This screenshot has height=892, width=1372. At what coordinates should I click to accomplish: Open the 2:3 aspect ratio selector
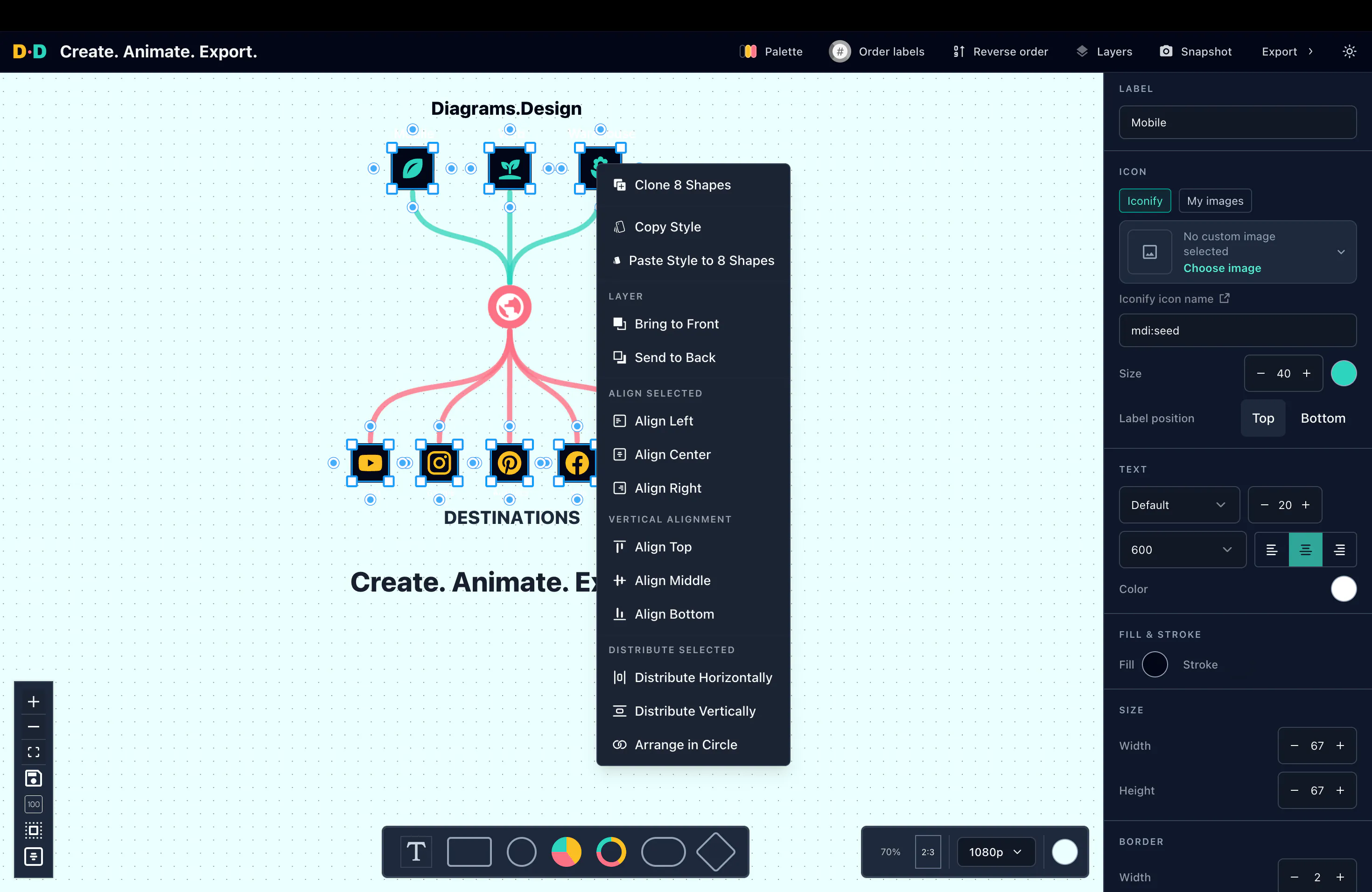click(x=928, y=852)
